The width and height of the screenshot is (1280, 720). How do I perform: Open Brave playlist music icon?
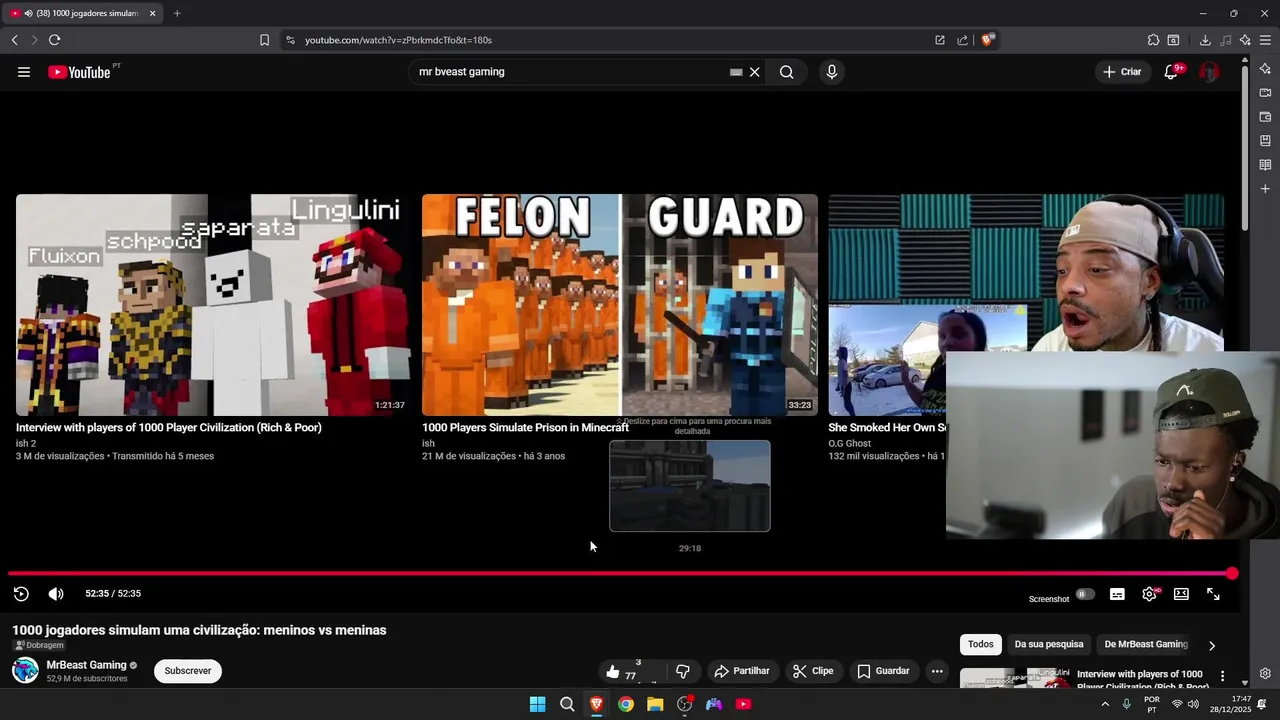point(1226,40)
